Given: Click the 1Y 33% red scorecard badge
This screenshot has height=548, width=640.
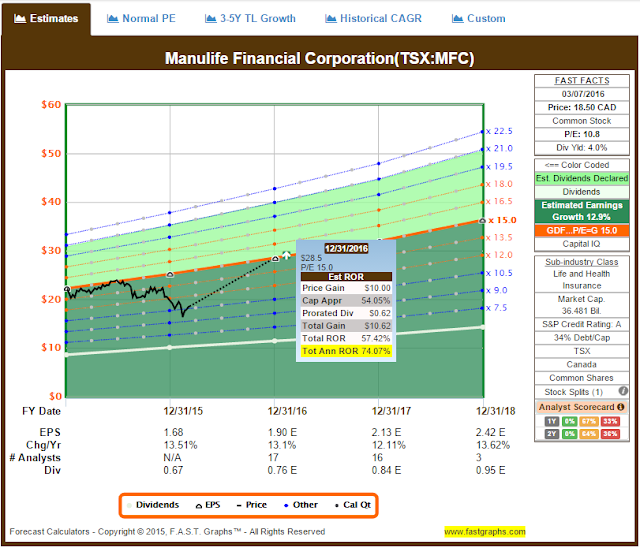Looking at the screenshot, I should pos(610,421).
